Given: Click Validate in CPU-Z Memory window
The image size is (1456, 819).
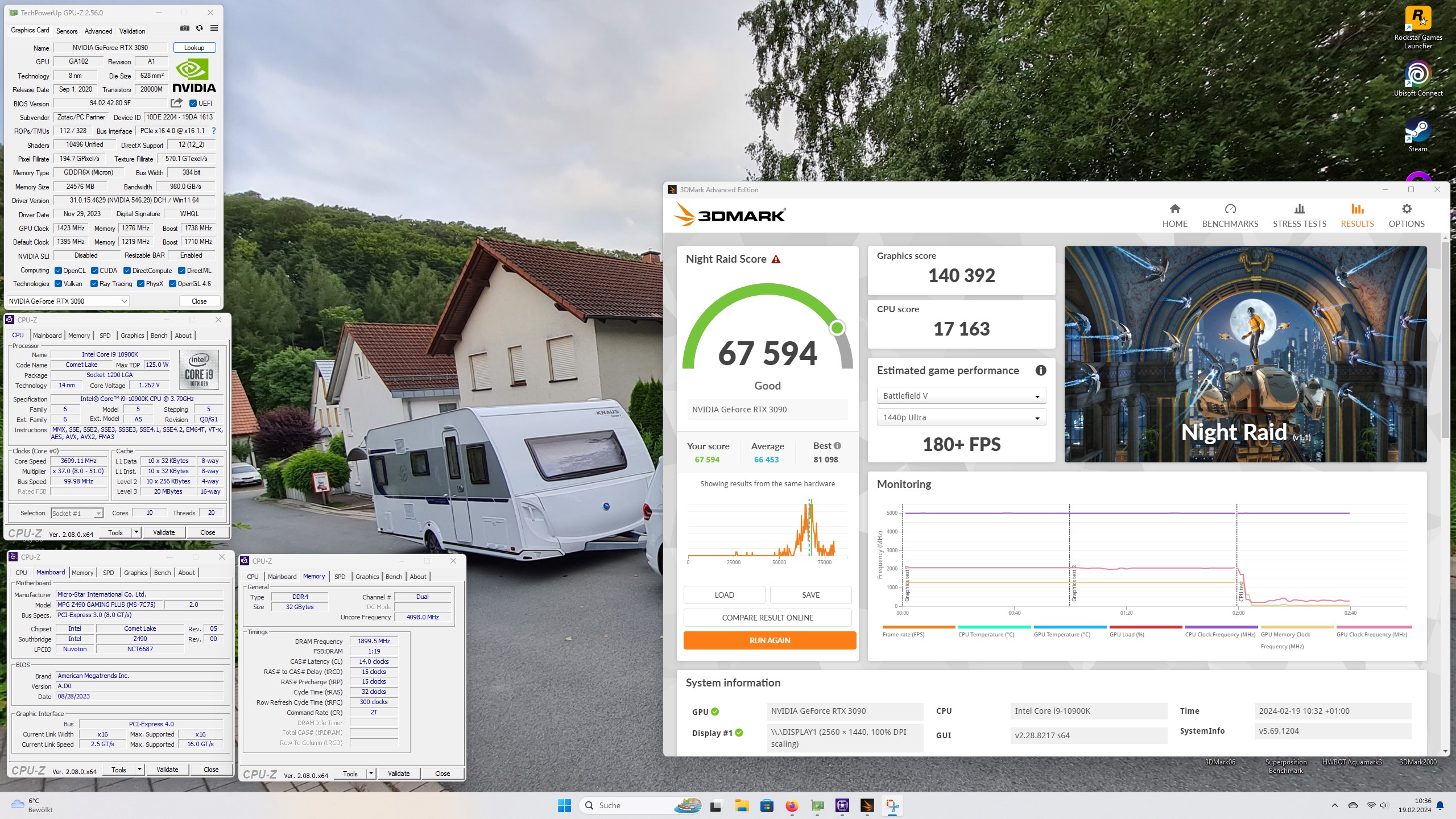Looking at the screenshot, I should [x=399, y=773].
